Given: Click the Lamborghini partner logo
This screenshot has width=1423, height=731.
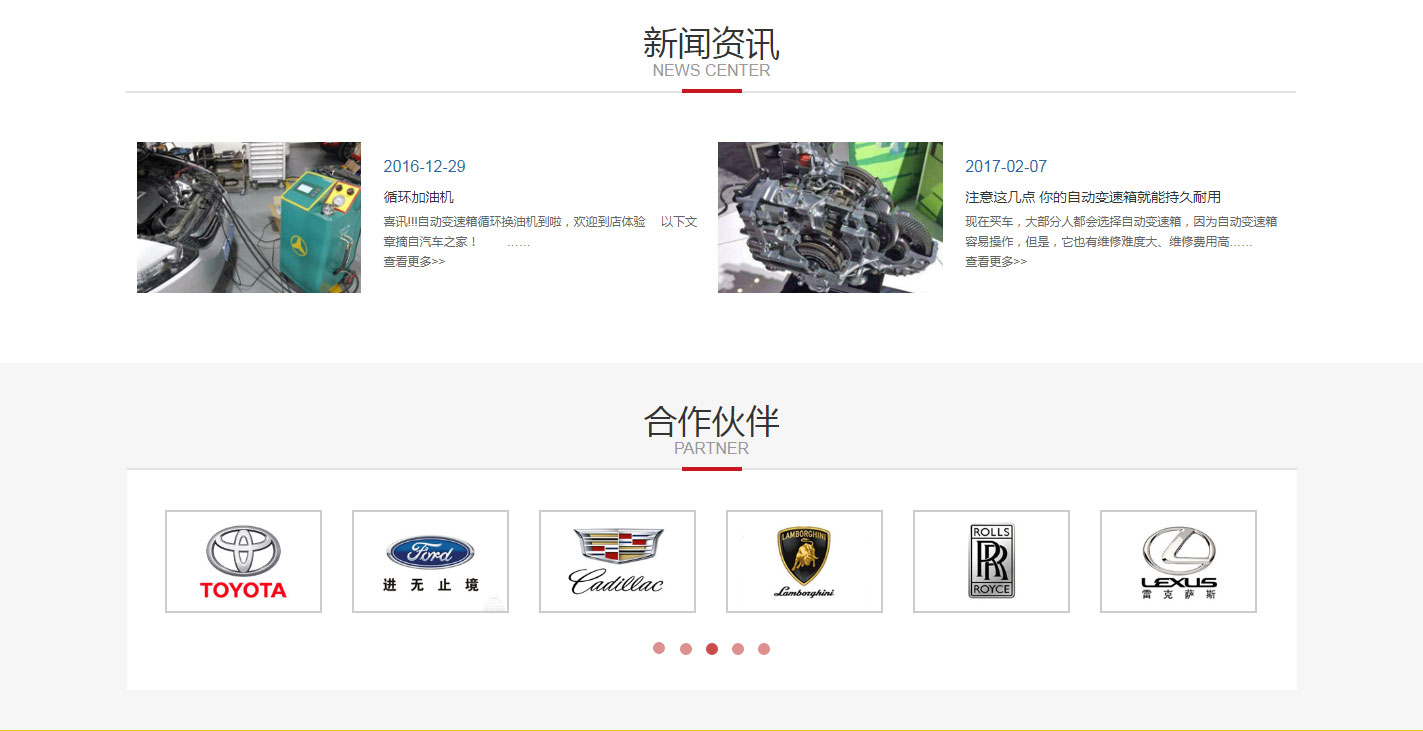Looking at the screenshot, I should click(x=804, y=561).
